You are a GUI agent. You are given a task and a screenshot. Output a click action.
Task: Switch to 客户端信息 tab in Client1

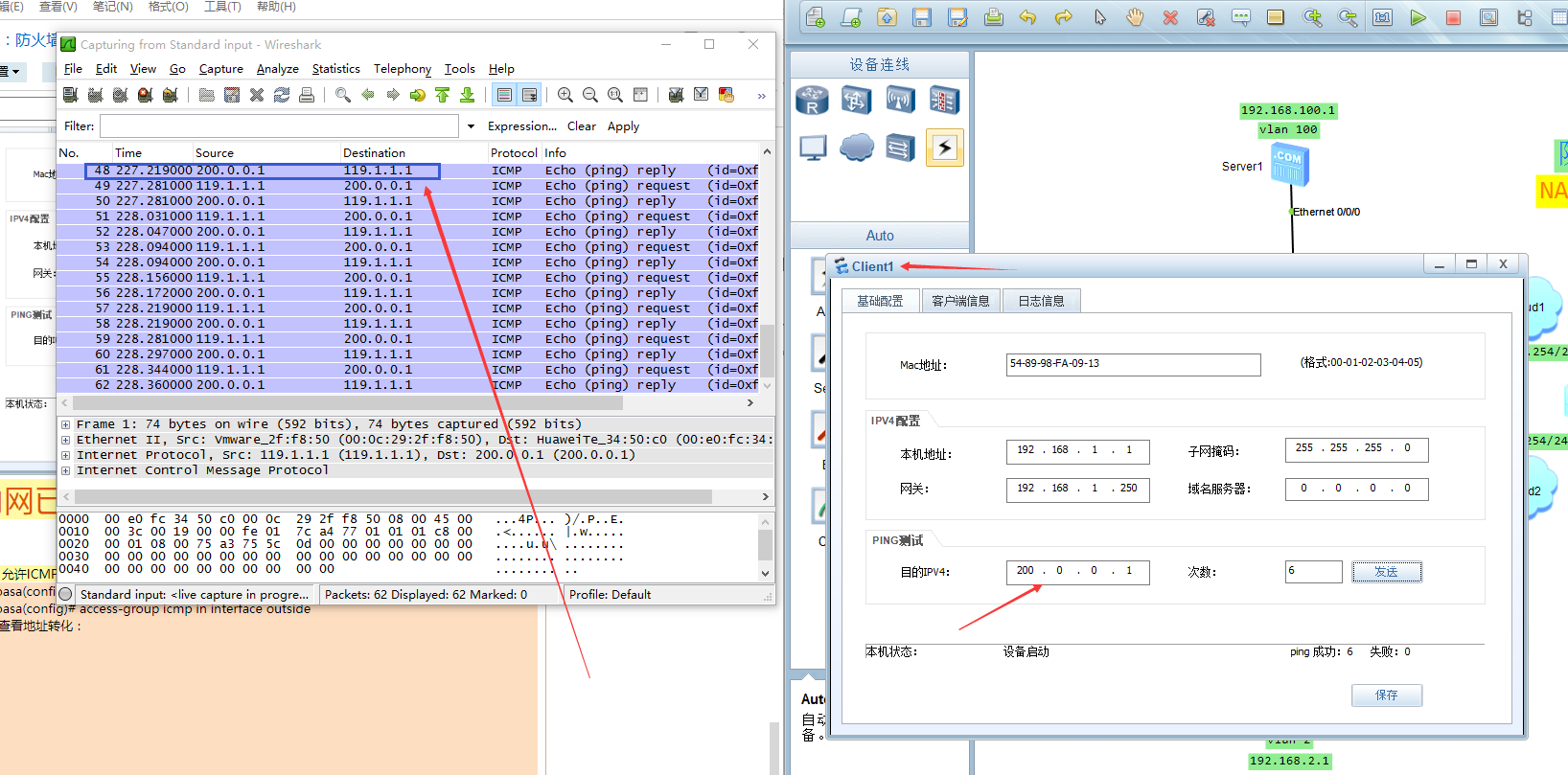pyautogui.click(x=961, y=301)
